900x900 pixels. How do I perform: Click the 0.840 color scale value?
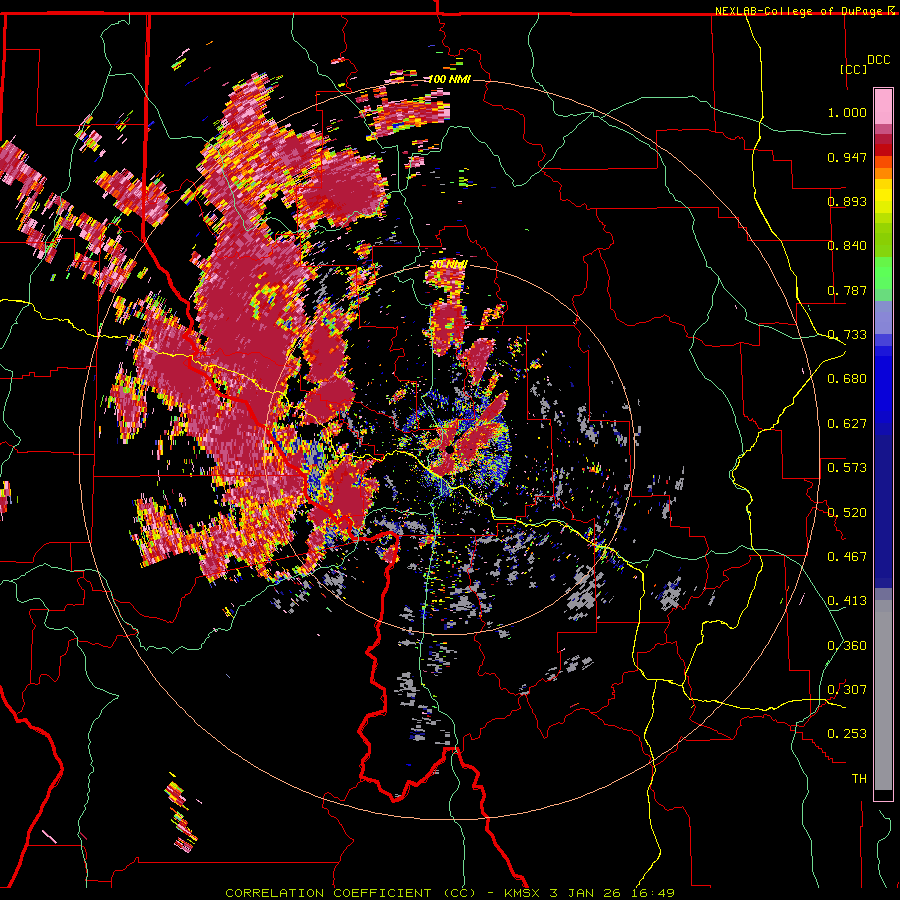click(x=847, y=246)
